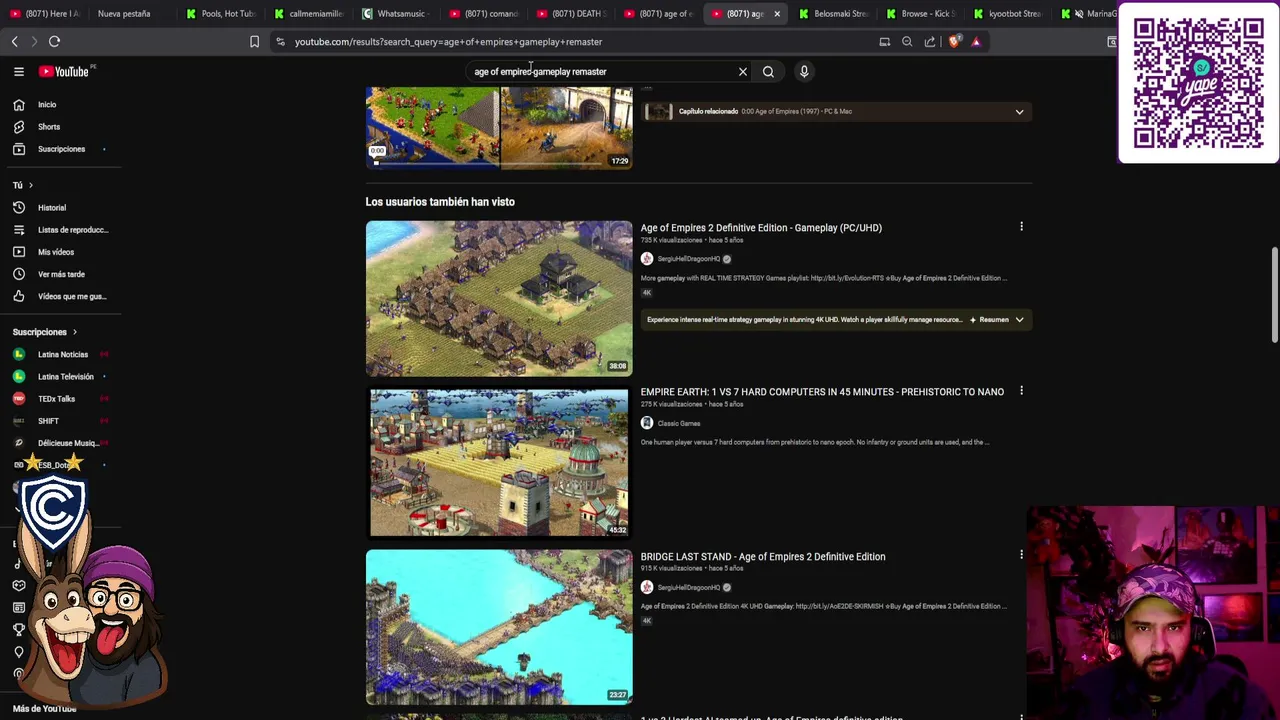
Task: Open Mis vídeos in the sidebar
Action: (x=56, y=252)
